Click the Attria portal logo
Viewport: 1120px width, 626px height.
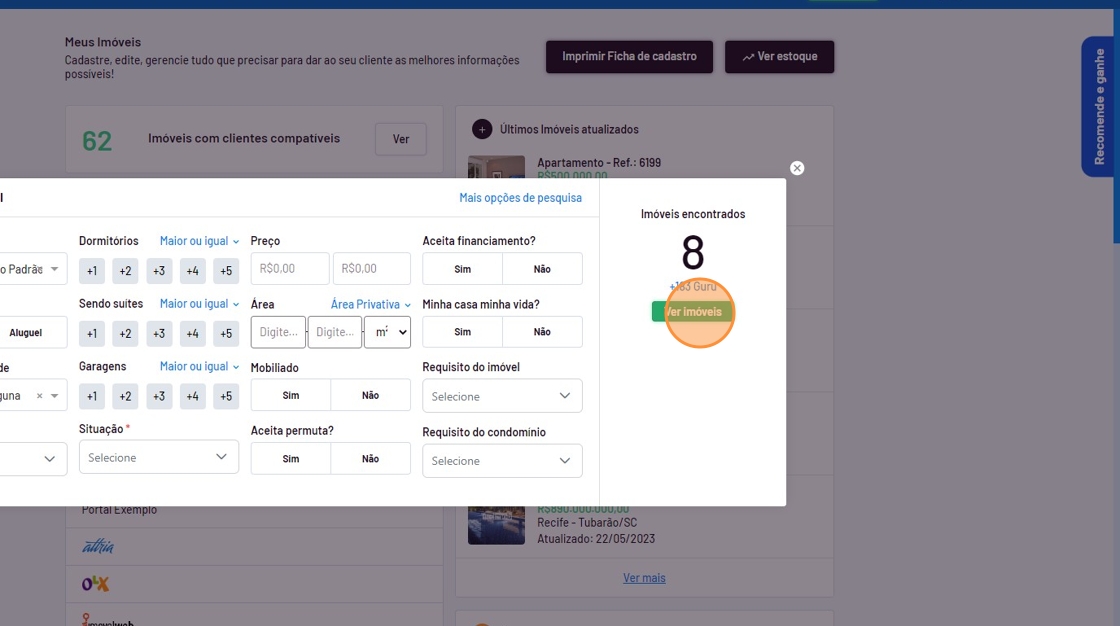pos(98,546)
